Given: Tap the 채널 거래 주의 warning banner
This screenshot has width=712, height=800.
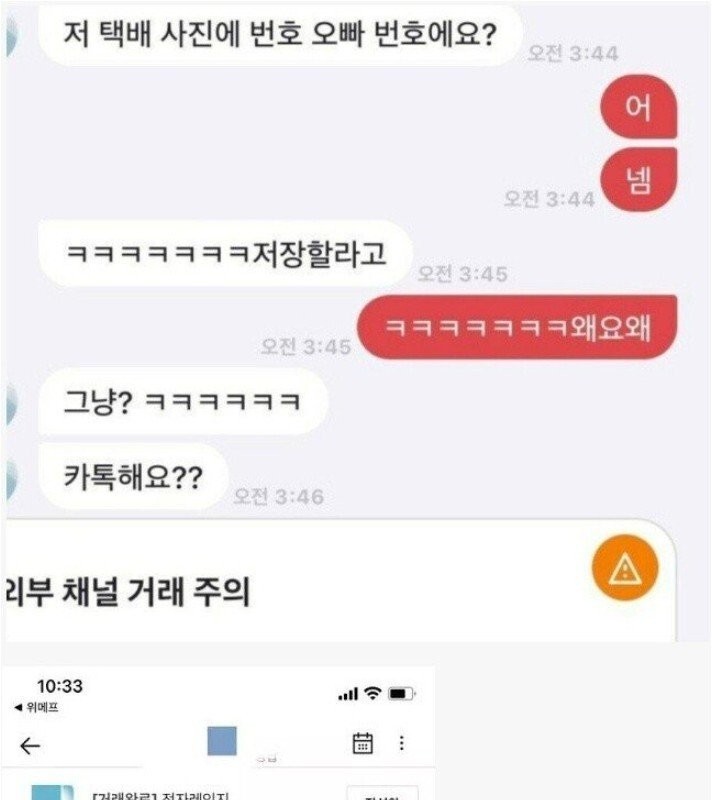Looking at the screenshot, I should tap(341, 580).
